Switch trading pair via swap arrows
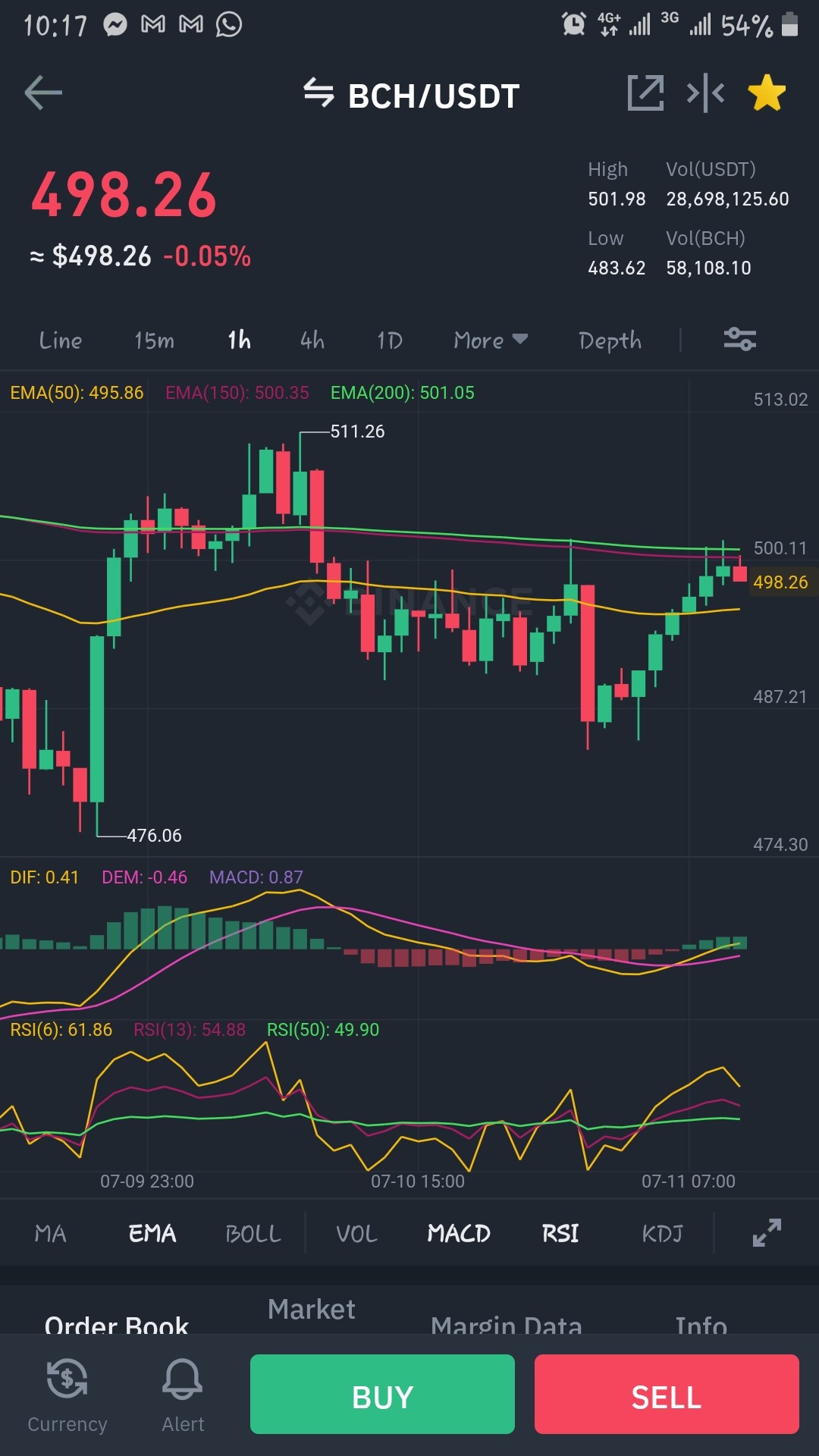 pyautogui.click(x=318, y=93)
